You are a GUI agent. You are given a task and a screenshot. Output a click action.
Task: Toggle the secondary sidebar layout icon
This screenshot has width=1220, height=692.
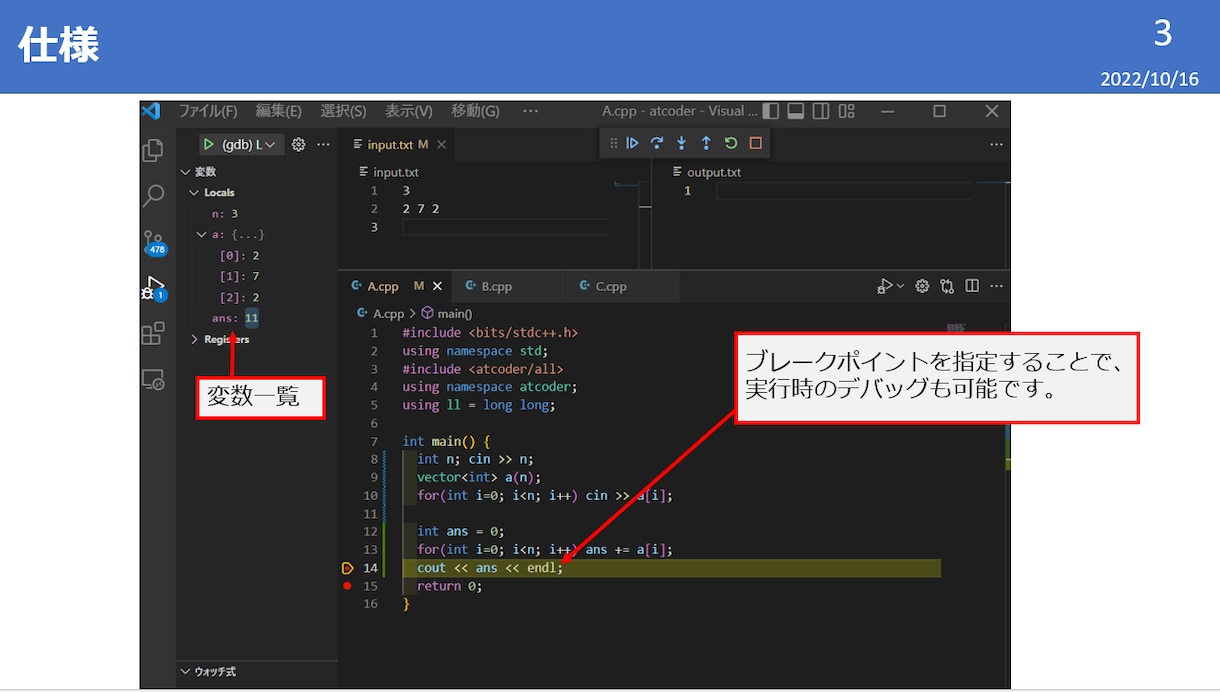pos(821,111)
